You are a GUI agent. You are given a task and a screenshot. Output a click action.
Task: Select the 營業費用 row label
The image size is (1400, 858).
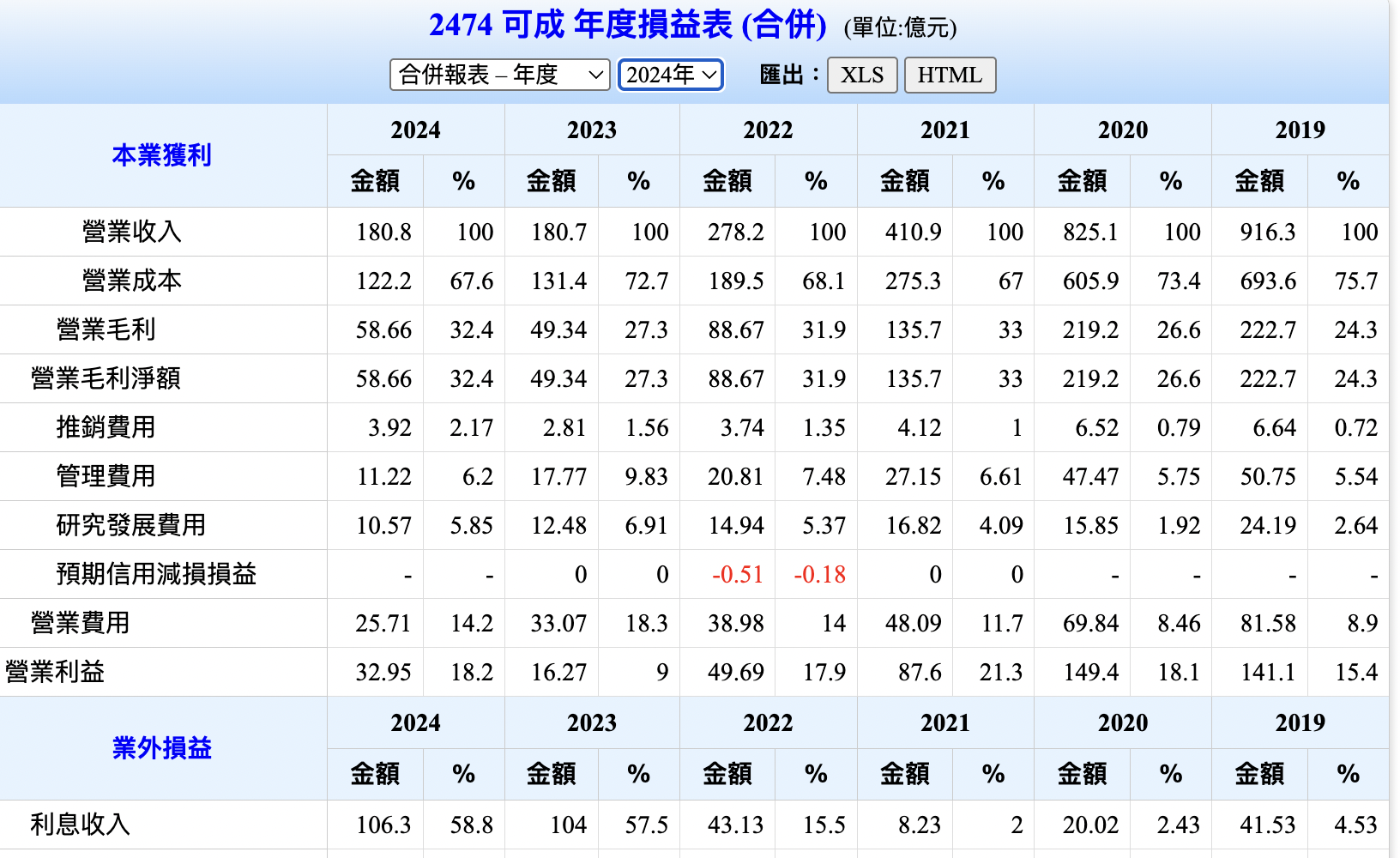tap(80, 623)
